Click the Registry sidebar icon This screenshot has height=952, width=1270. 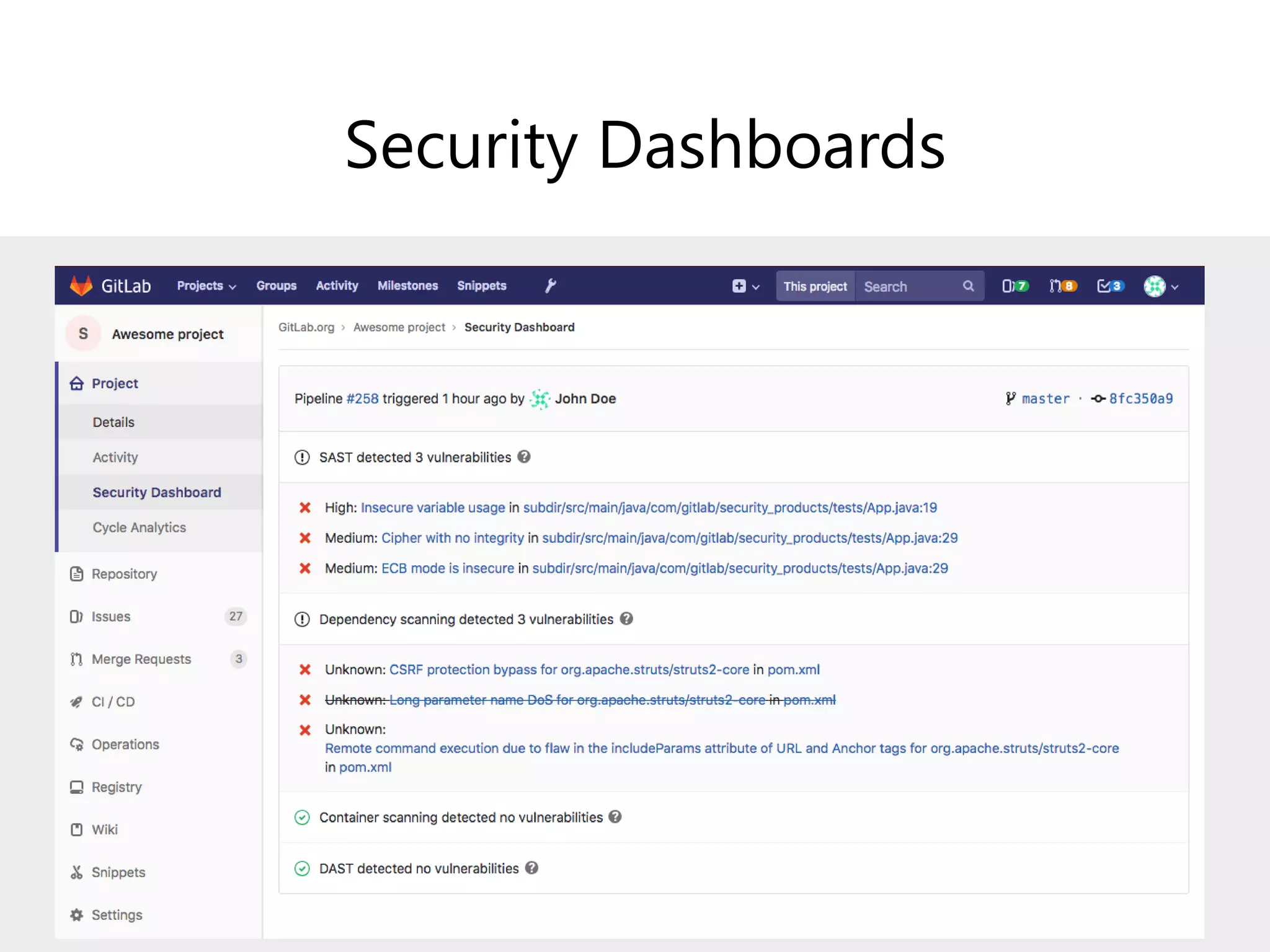(76, 787)
